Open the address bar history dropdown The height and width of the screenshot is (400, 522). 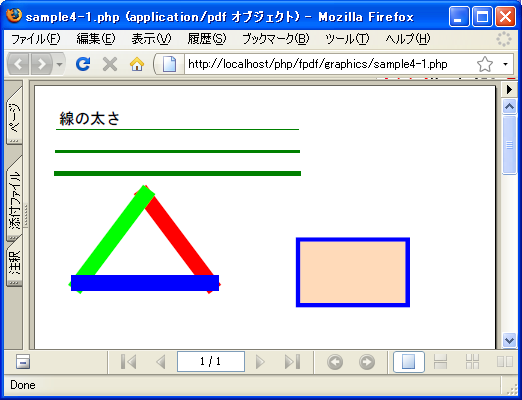[x=505, y=64]
